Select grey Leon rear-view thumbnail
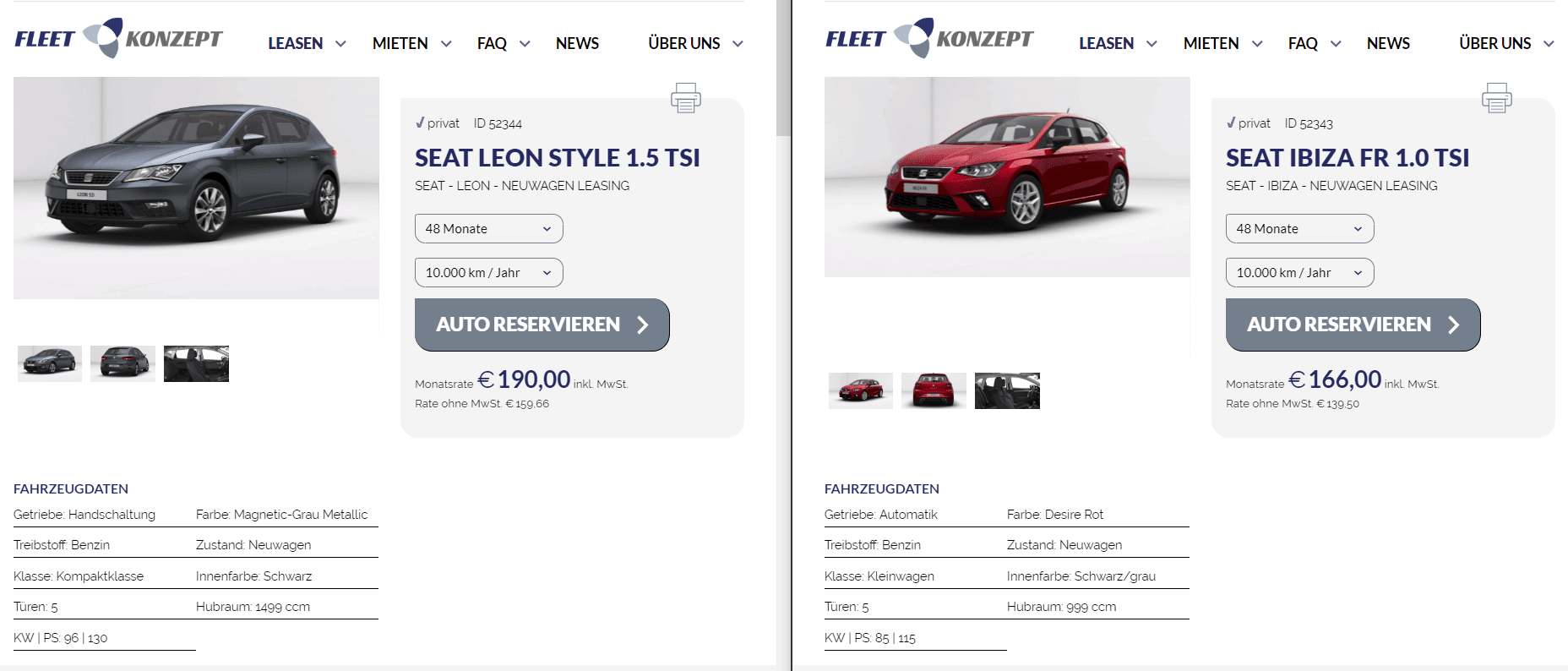1568x671 pixels. [x=122, y=363]
